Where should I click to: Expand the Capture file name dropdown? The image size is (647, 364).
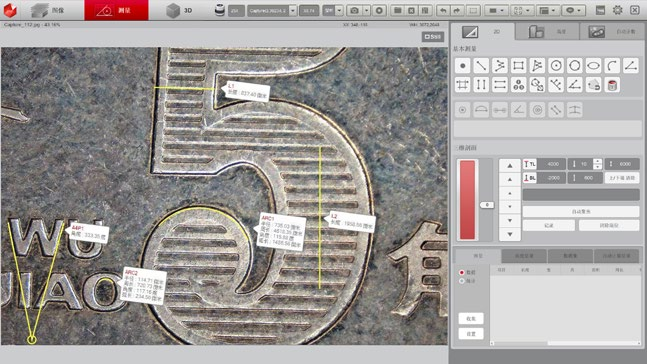point(293,10)
